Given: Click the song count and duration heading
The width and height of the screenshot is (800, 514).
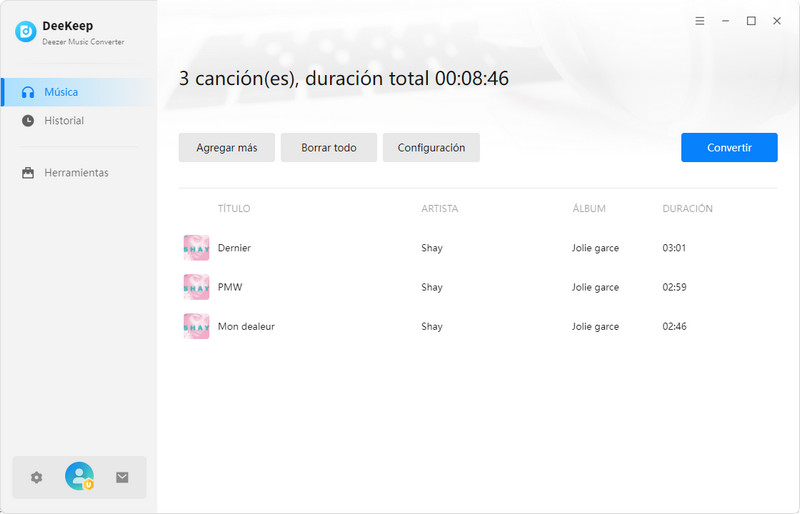Looking at the screenshot, I should coord(343,79).
